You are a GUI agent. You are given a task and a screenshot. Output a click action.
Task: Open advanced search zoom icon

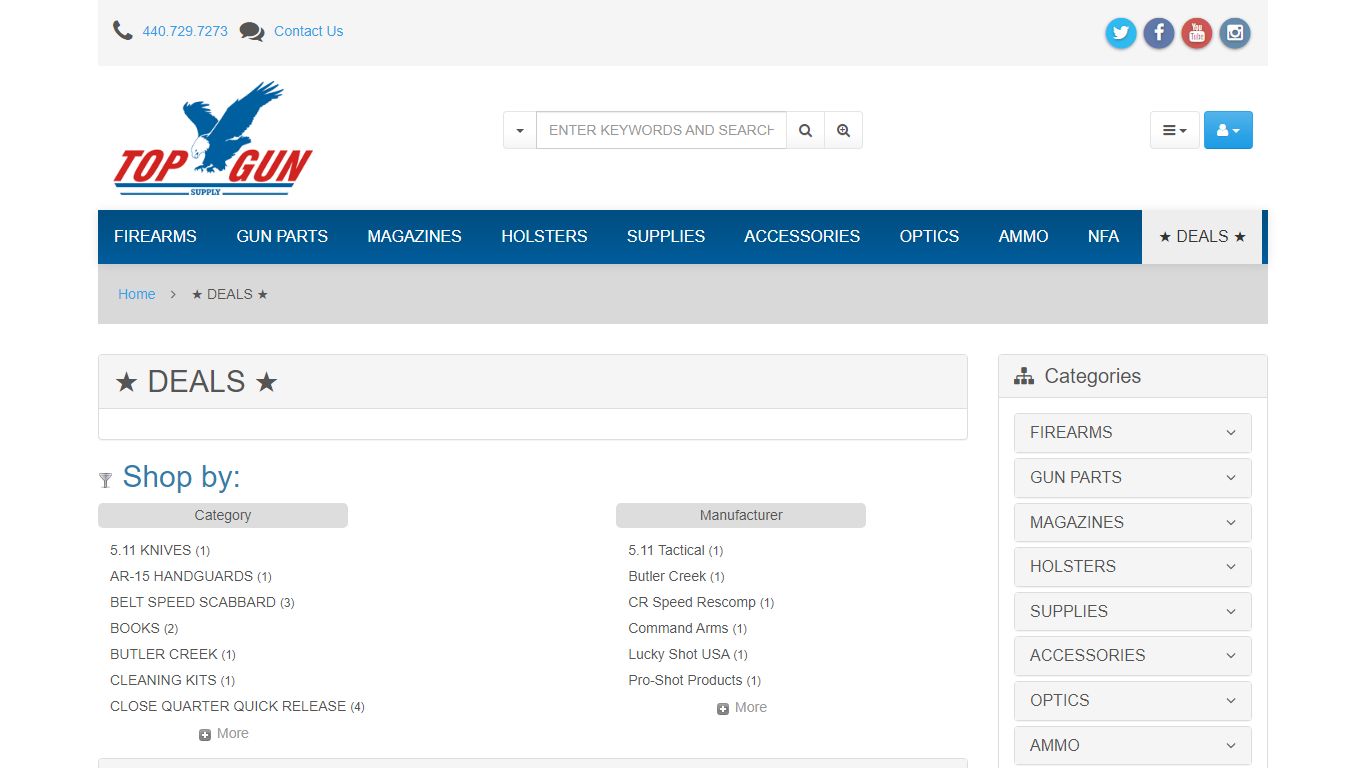[x=844, y=130]
